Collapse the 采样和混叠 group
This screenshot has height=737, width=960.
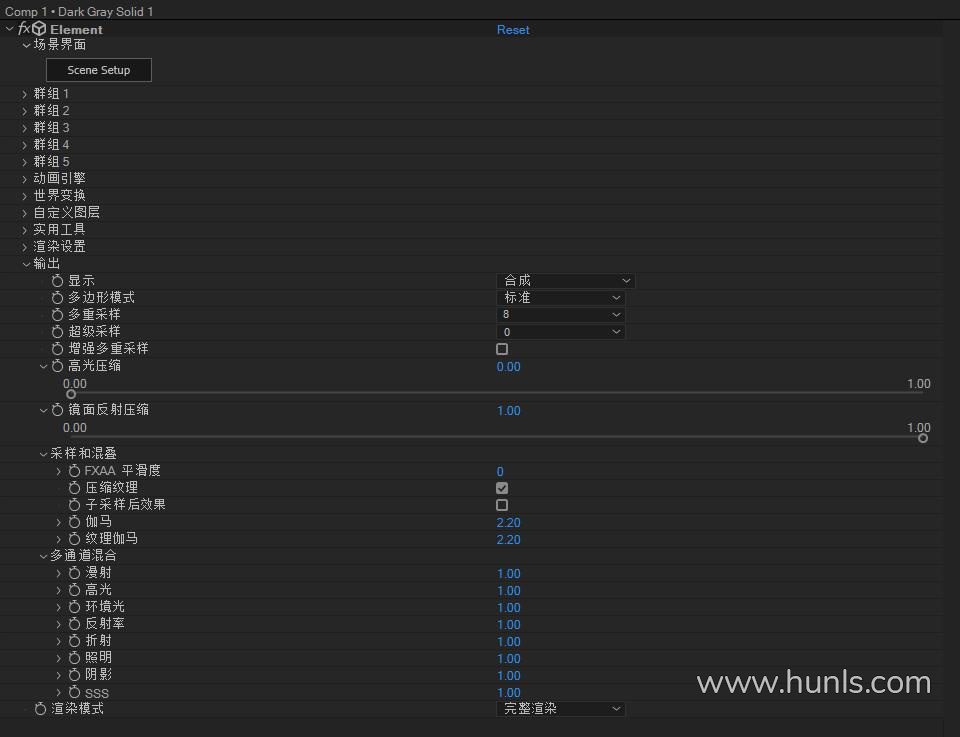tap(43, 454)
